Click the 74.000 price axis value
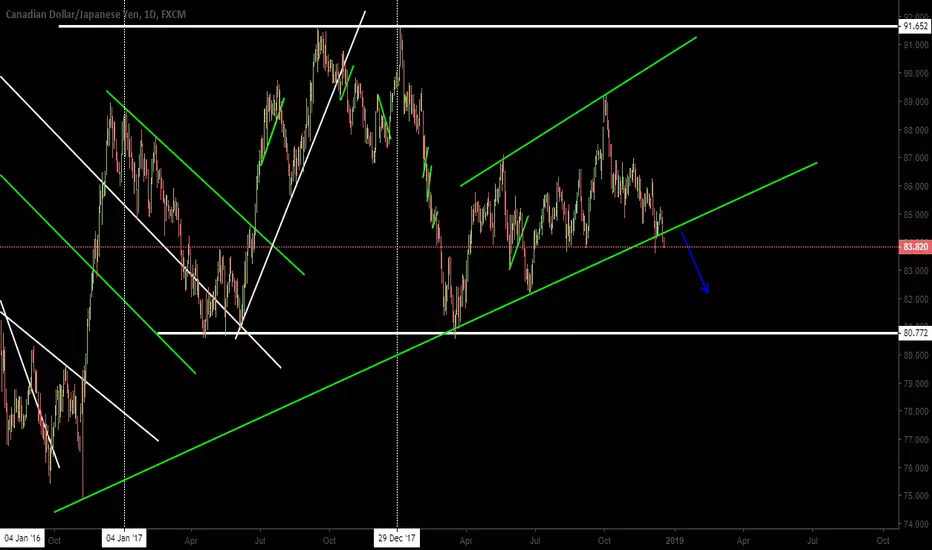932x550 pixels. pos(916,524)
